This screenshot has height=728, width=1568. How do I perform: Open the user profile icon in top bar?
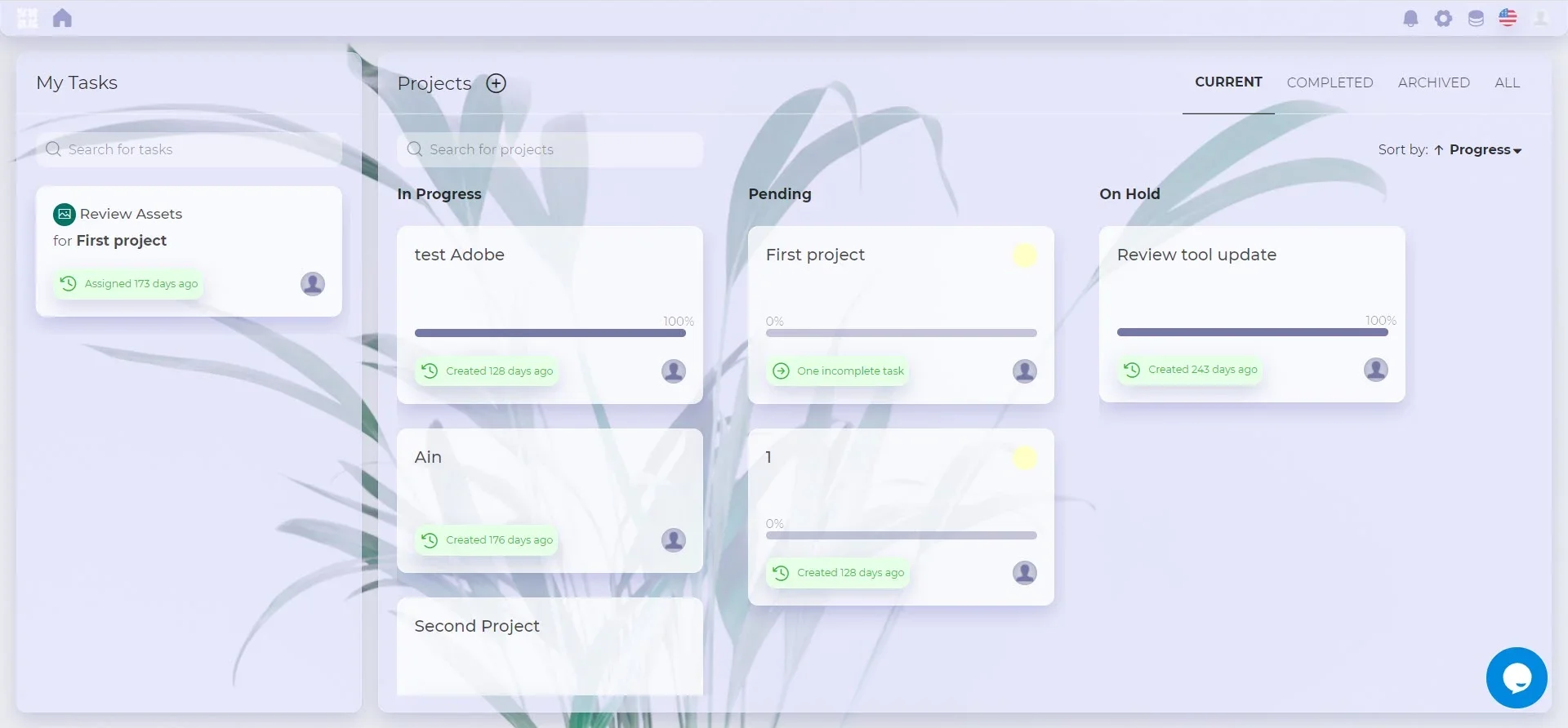[1540, 18]
